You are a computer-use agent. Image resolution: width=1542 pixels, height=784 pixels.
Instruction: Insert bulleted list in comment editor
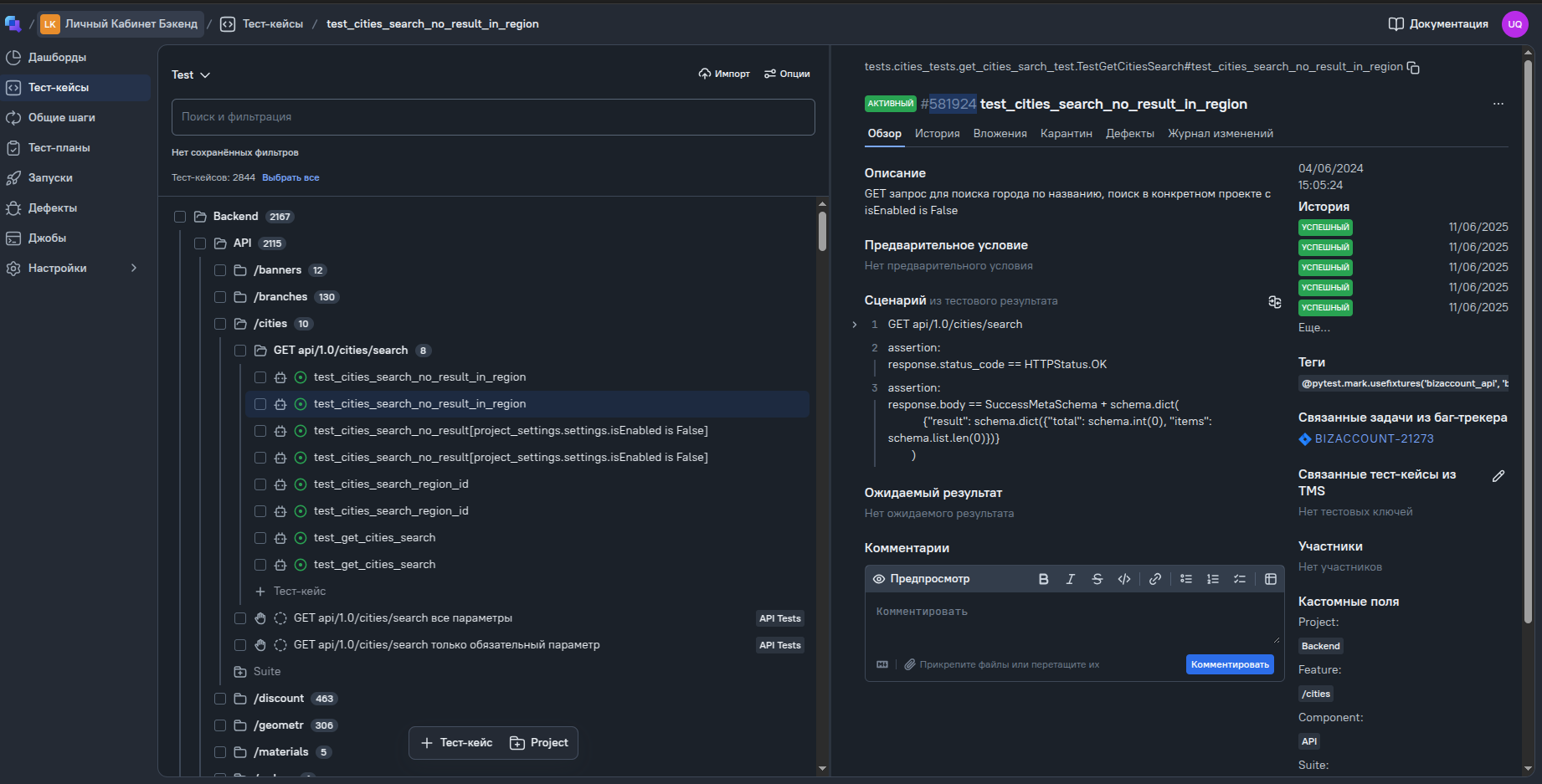[1186, 579]
